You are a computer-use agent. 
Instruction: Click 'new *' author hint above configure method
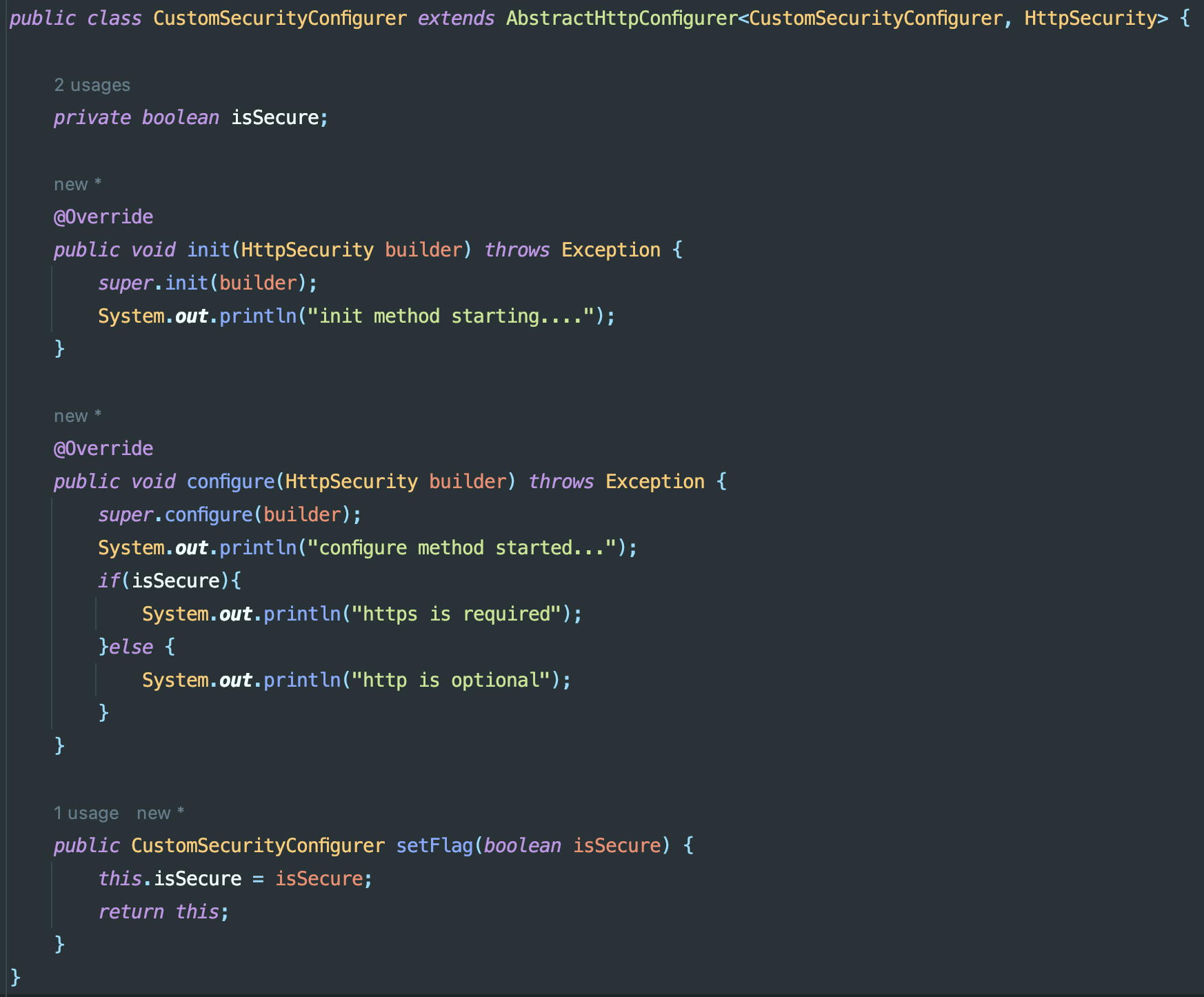pyautogui.click(x=78, y=416)
